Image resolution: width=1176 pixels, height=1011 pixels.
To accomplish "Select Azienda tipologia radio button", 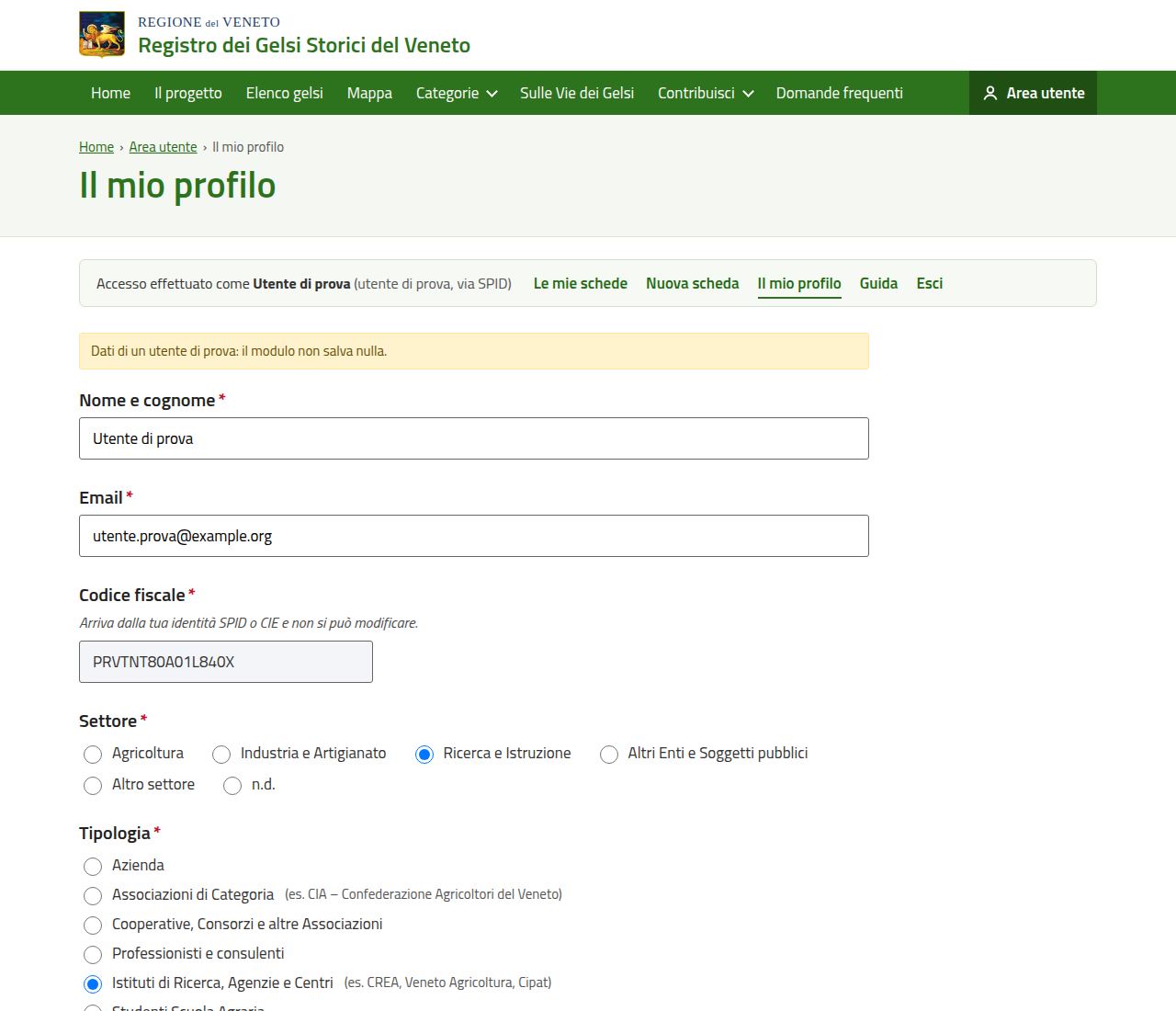I will coord(93,867).
